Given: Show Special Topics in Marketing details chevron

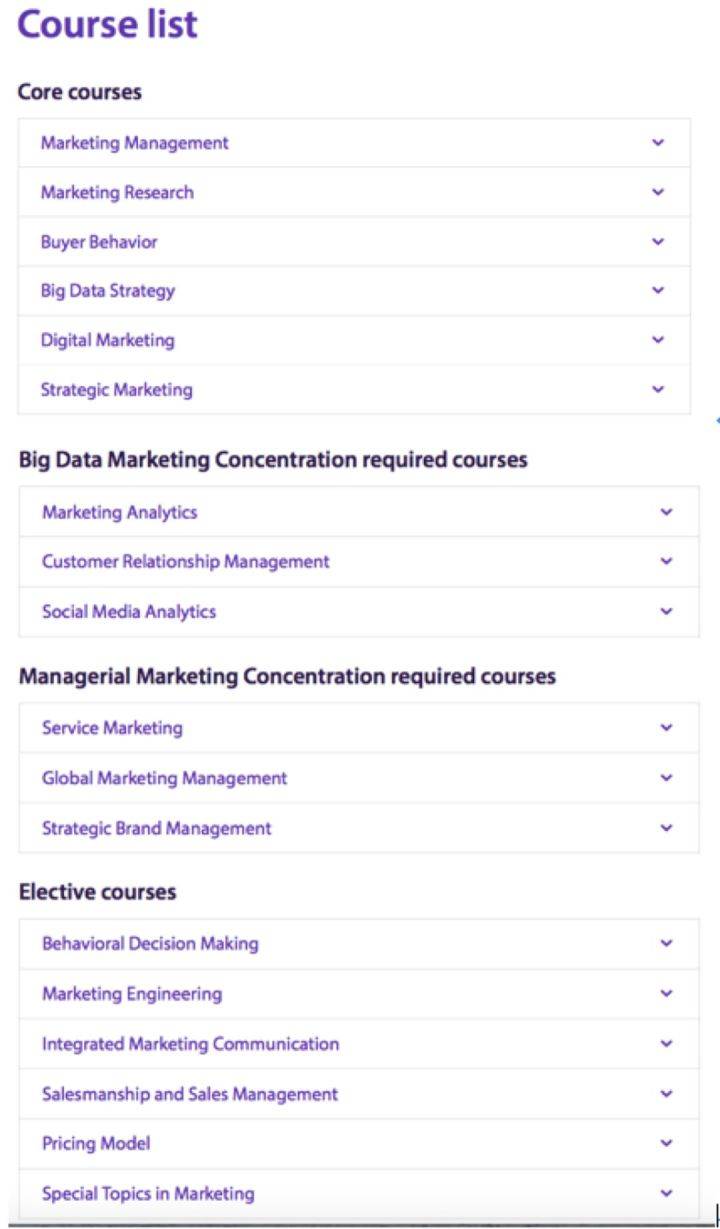Looking at the screenshot, I should click(x=667, y=1193).
